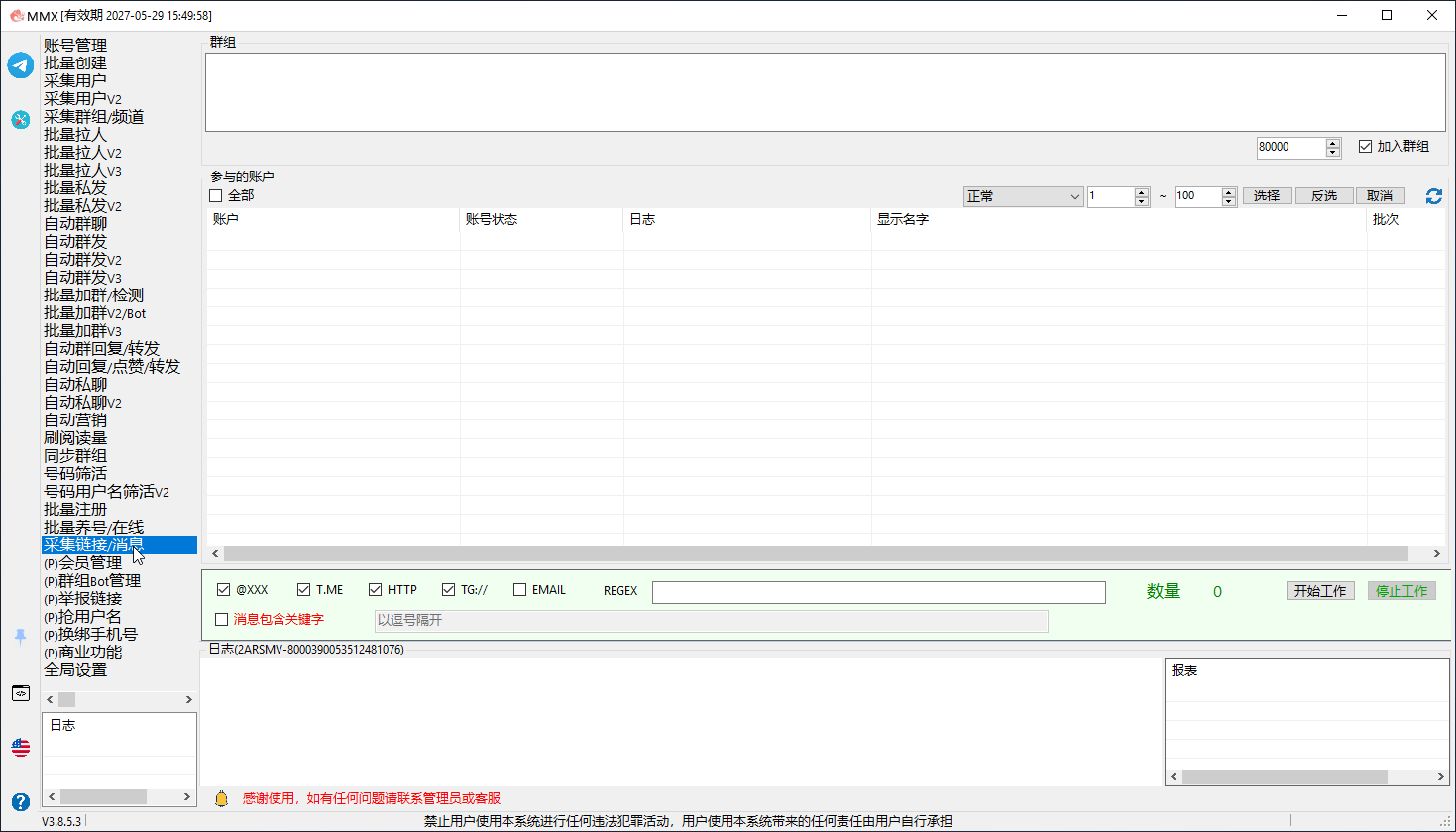Open the help question mark icon
This screenshot has width=1456, height=832.
[x=21, y=801]
